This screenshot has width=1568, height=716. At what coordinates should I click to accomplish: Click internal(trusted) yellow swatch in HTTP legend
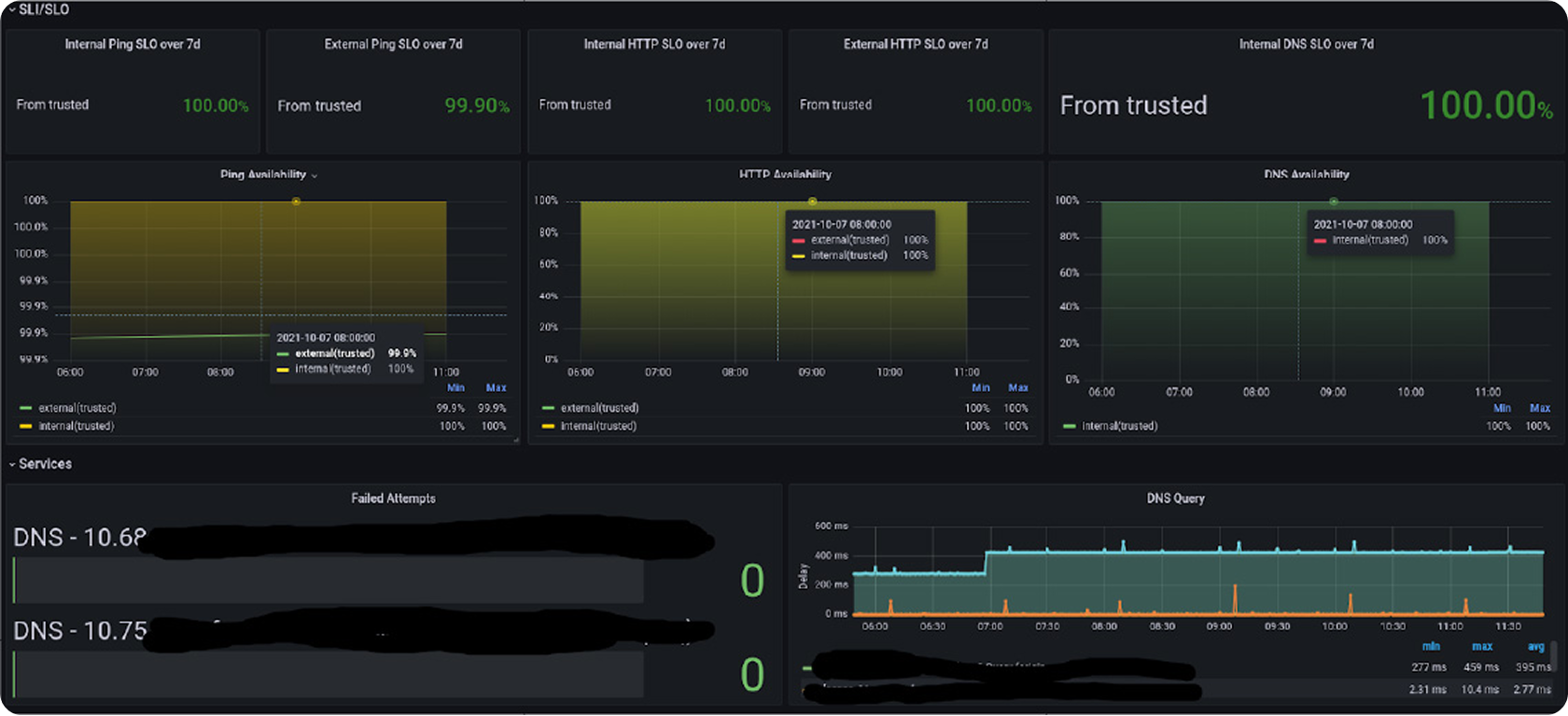point(549,427)
